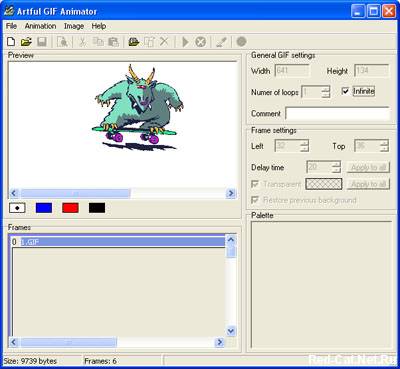Click the Size: 9739 bytes status text
The width and height of the screenshot is (400, 369).
point(30,361)
